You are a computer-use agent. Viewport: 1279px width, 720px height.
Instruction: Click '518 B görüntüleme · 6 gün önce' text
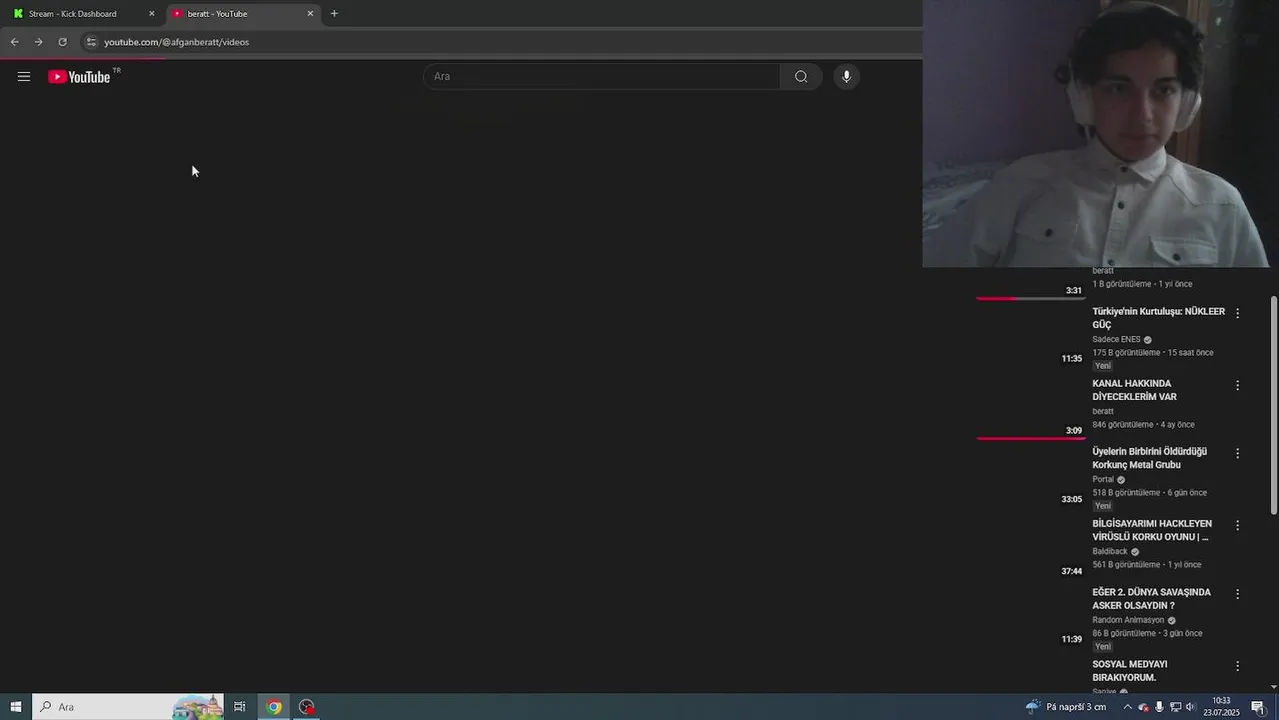point(1149,493)
